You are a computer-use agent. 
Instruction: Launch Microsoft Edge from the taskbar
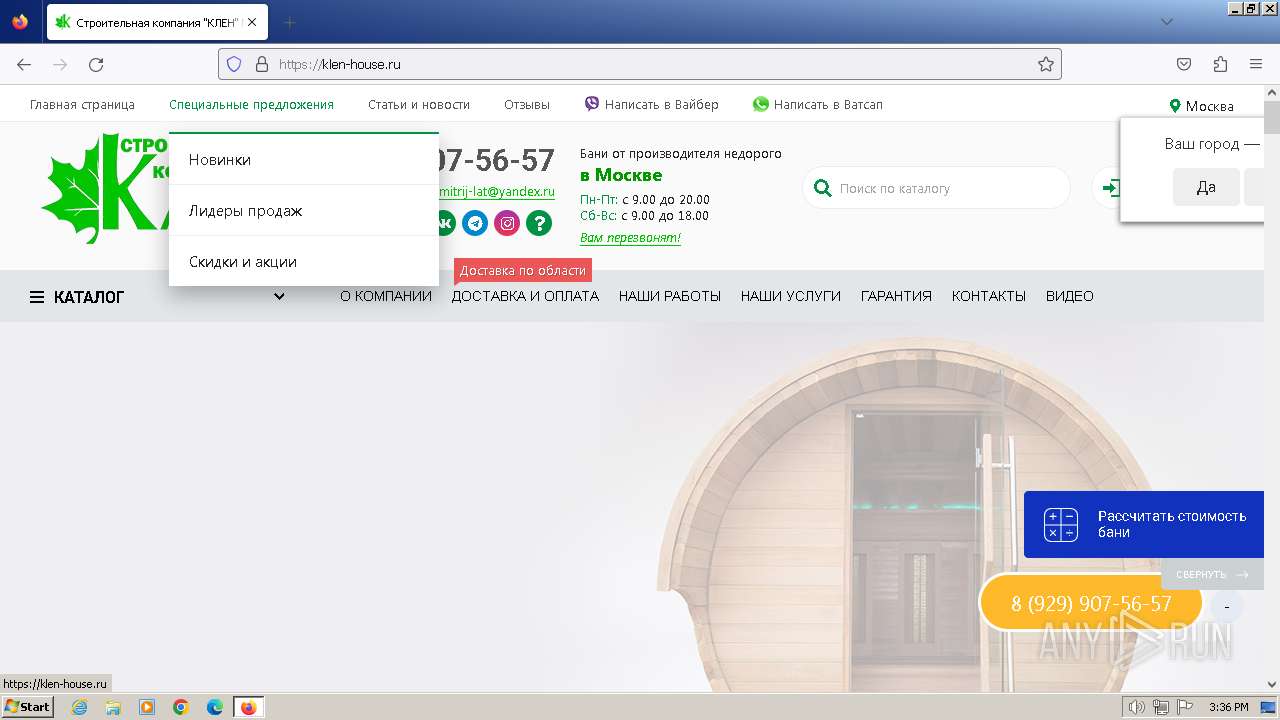215,707
